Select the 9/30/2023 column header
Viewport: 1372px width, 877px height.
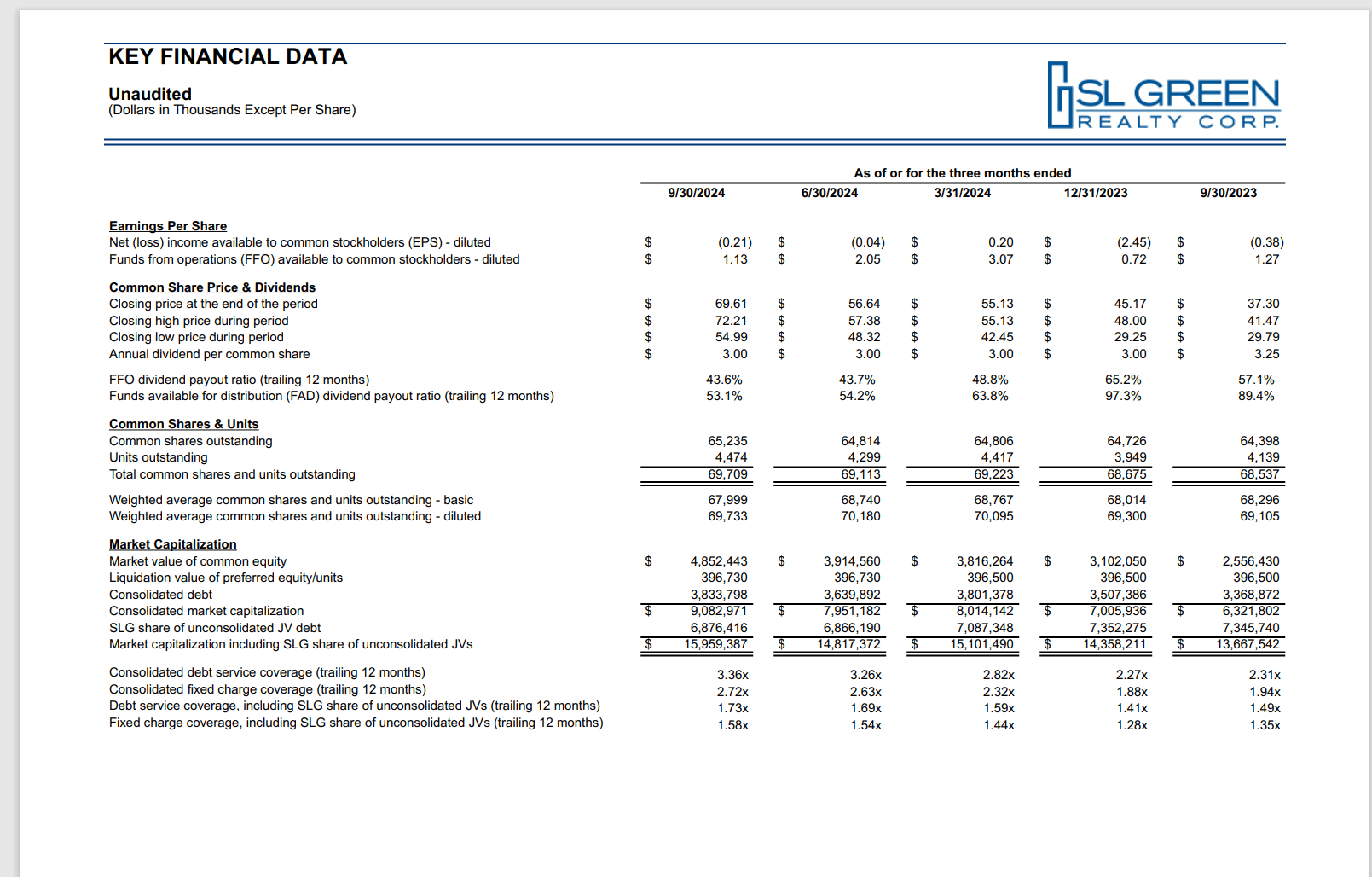point(1228,193)
